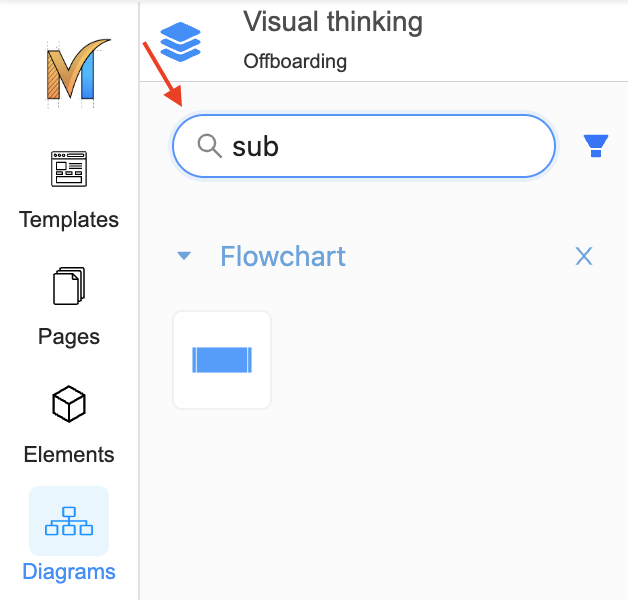Open the blue filter funnel
628x600 pixels.
pyautogui.click(x=596, y=146)
